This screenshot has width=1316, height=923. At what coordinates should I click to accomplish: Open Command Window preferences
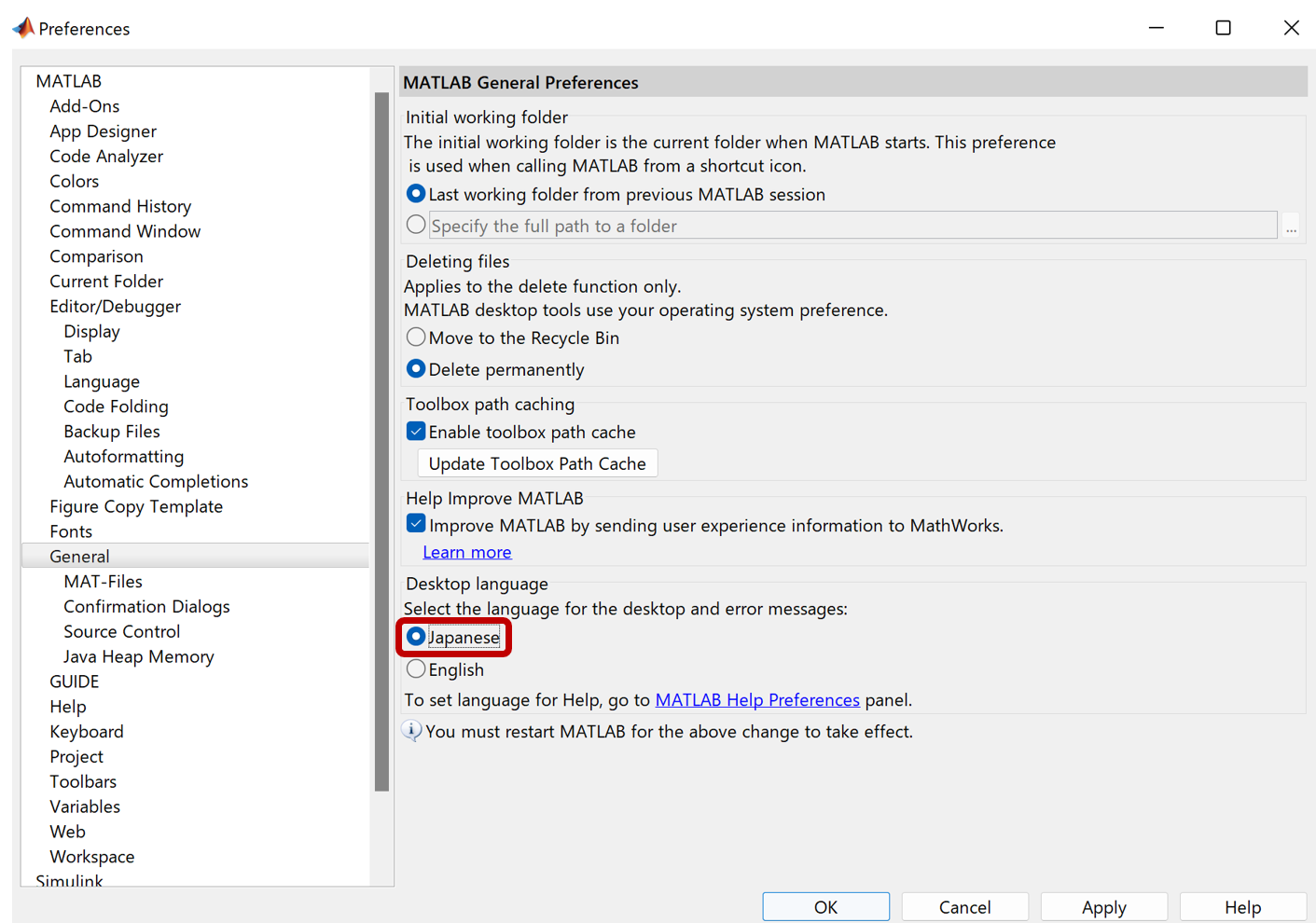click(125, 230)
